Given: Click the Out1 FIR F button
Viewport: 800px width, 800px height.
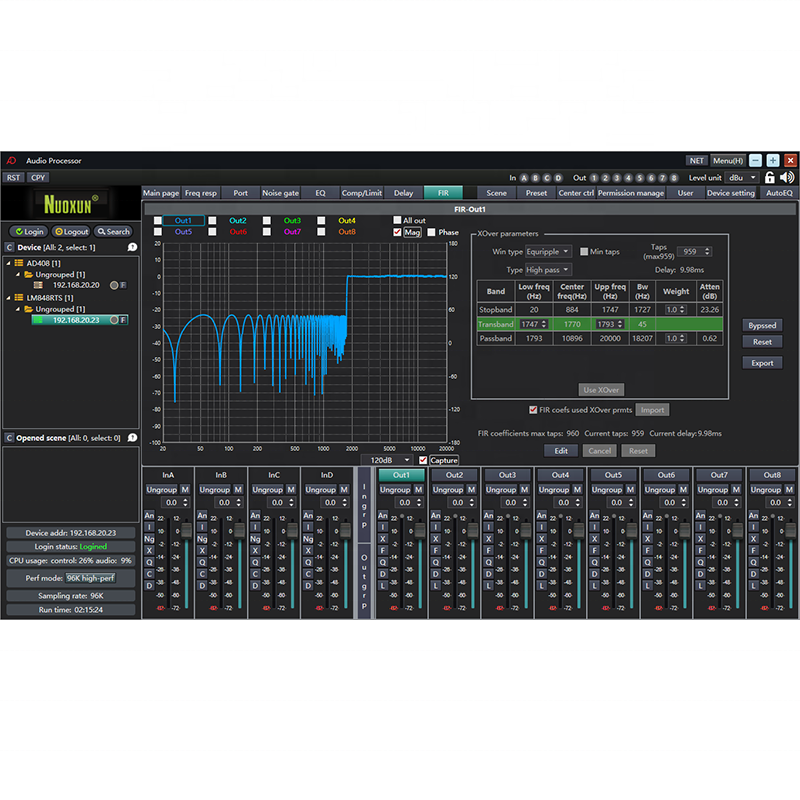Looking at the screenshot, I should click(383, 551).
